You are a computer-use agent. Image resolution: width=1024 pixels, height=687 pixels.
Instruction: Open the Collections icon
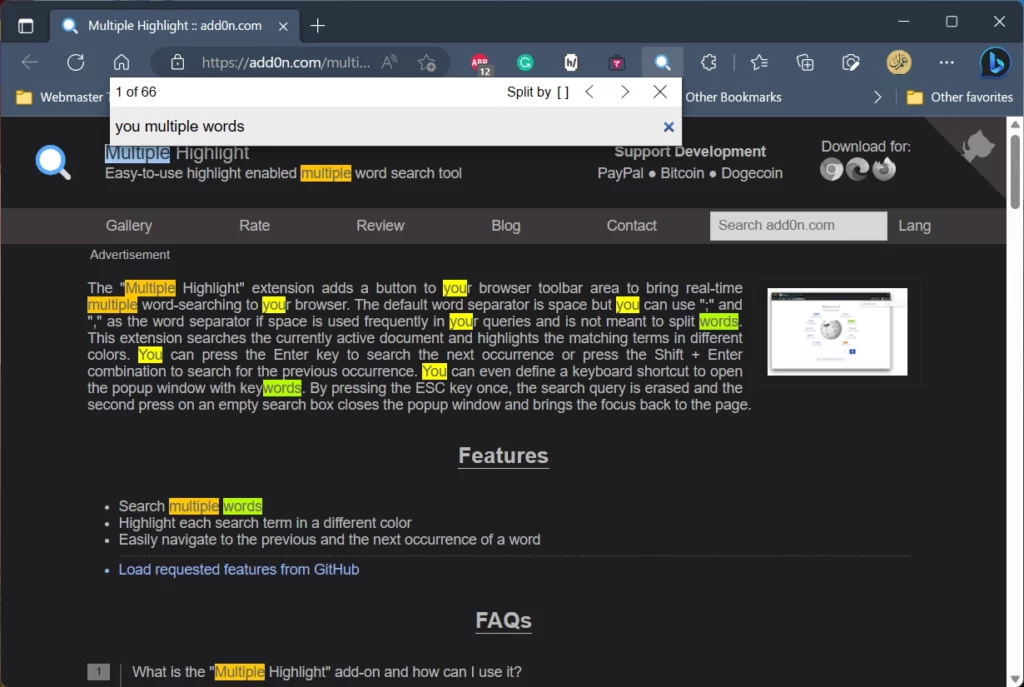point(805,63)
